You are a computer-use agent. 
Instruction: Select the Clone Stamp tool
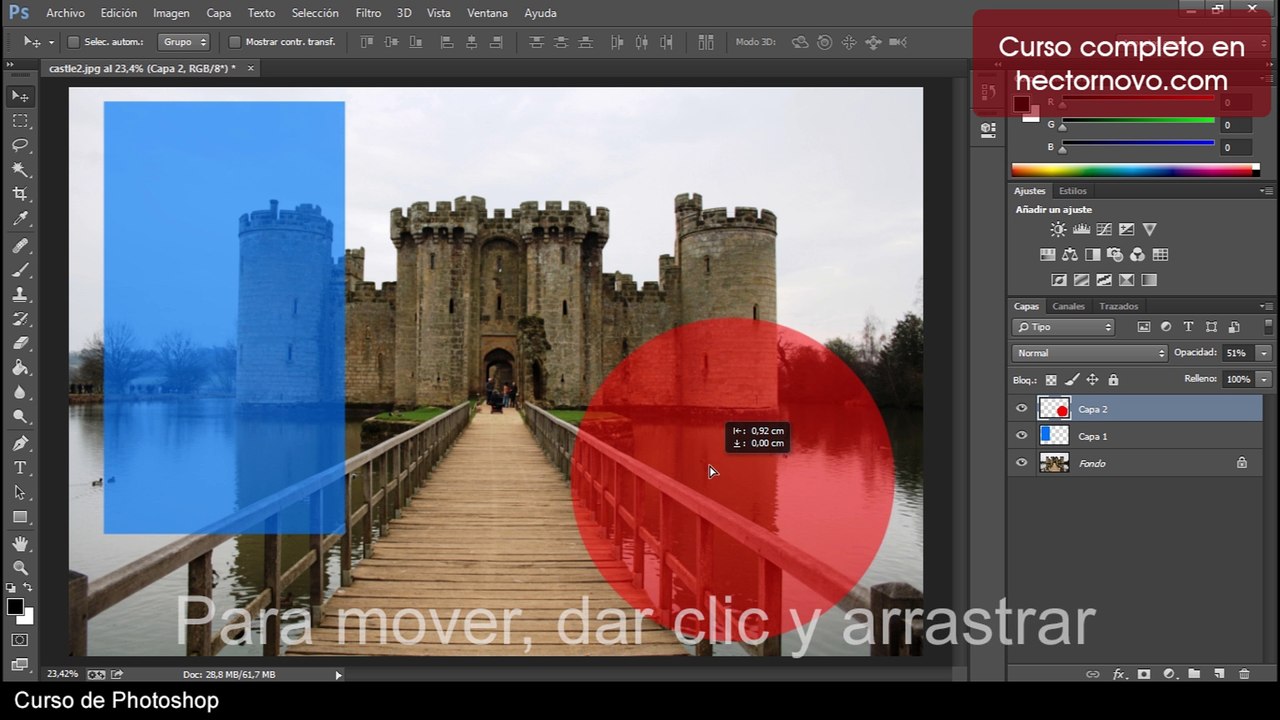click(20, 295)
